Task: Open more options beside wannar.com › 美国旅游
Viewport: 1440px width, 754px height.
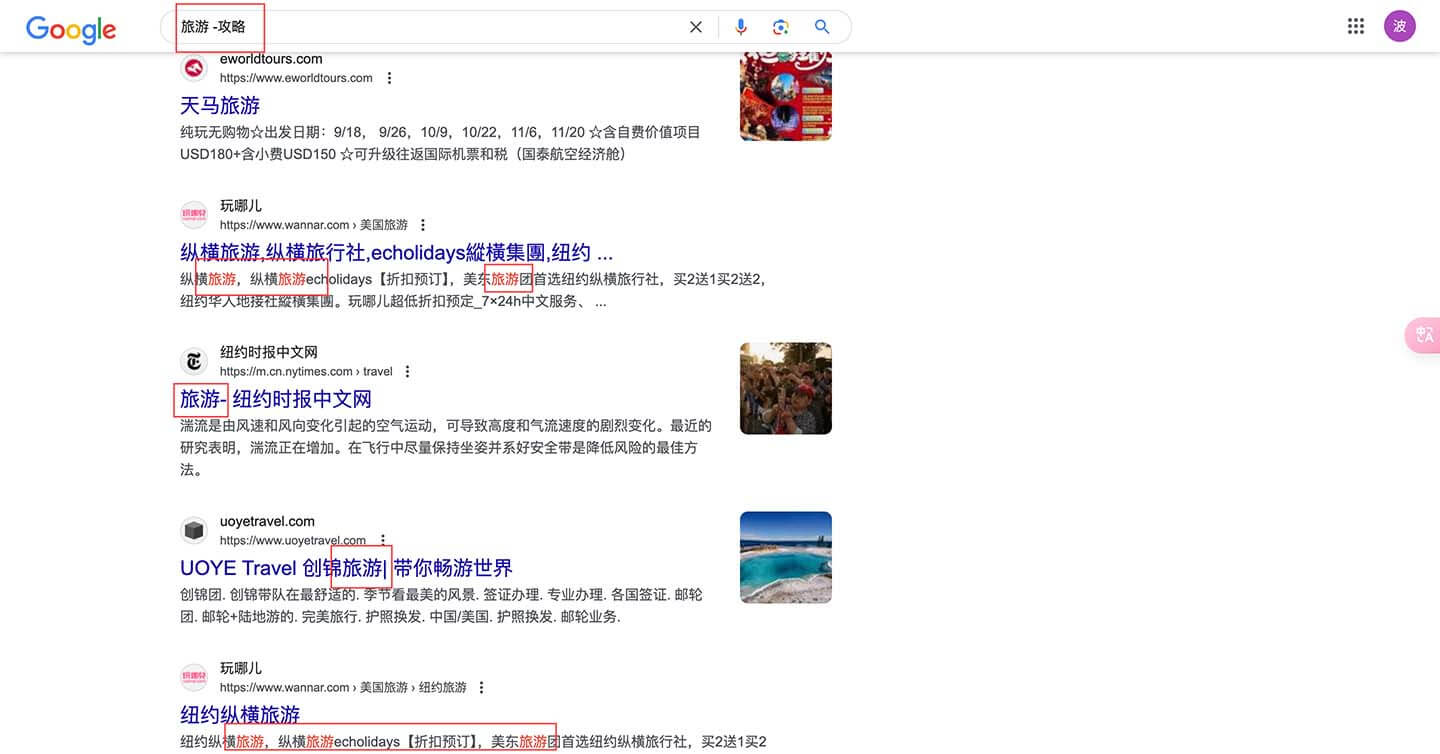Action: click(424, 225)
